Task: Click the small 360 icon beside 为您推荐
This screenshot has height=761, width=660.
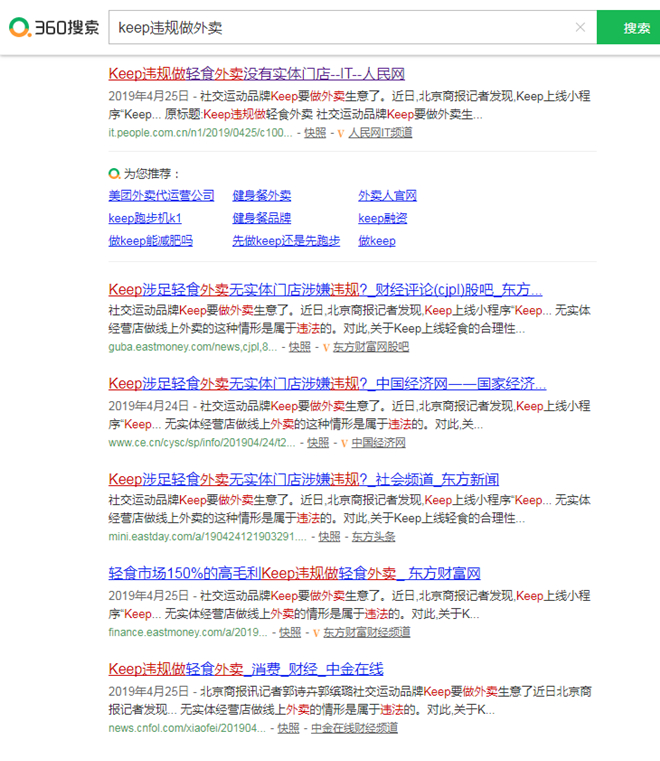Action: (114, 173)
